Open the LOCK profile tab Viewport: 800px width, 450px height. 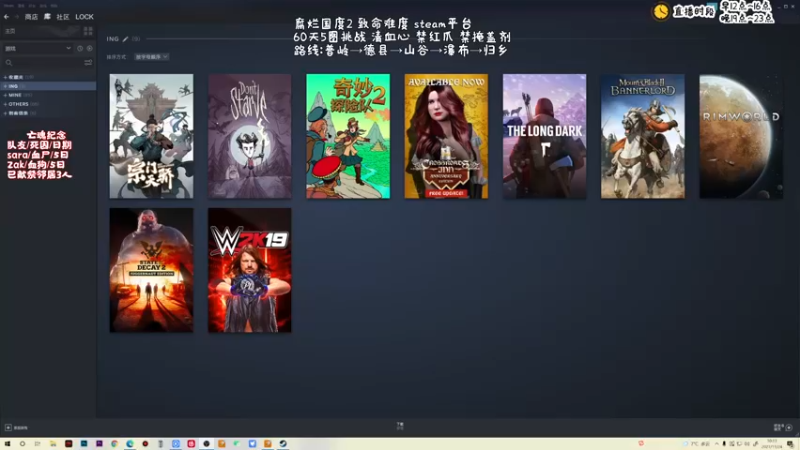tap(85, 17)
